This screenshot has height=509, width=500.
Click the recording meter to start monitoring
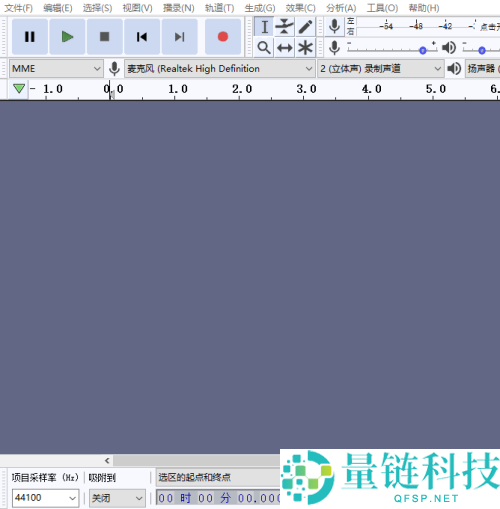(x=428, y=26)
